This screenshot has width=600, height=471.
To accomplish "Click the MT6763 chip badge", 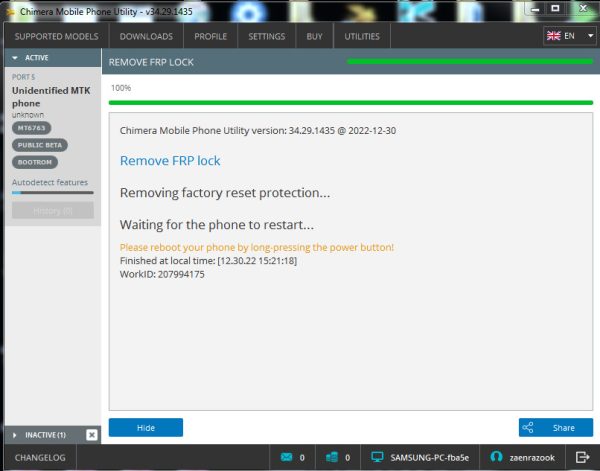I will (x=31, y=128).
